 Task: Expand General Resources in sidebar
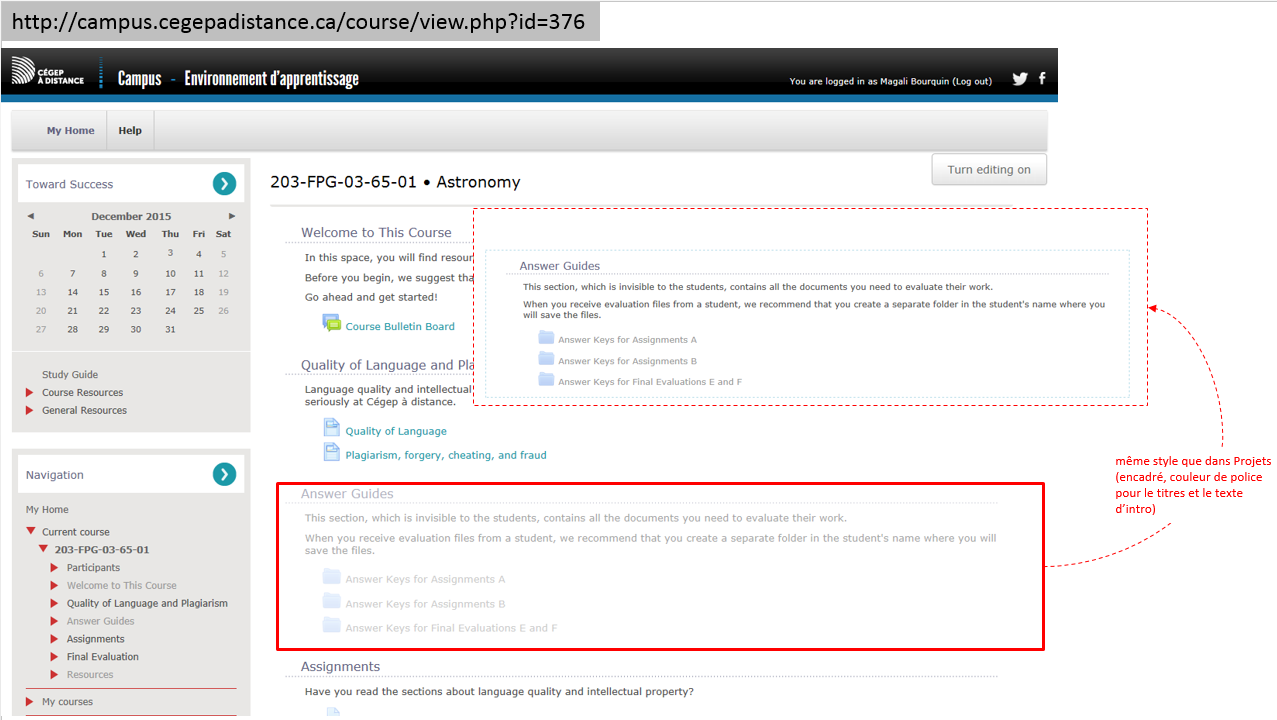[30, 411]
